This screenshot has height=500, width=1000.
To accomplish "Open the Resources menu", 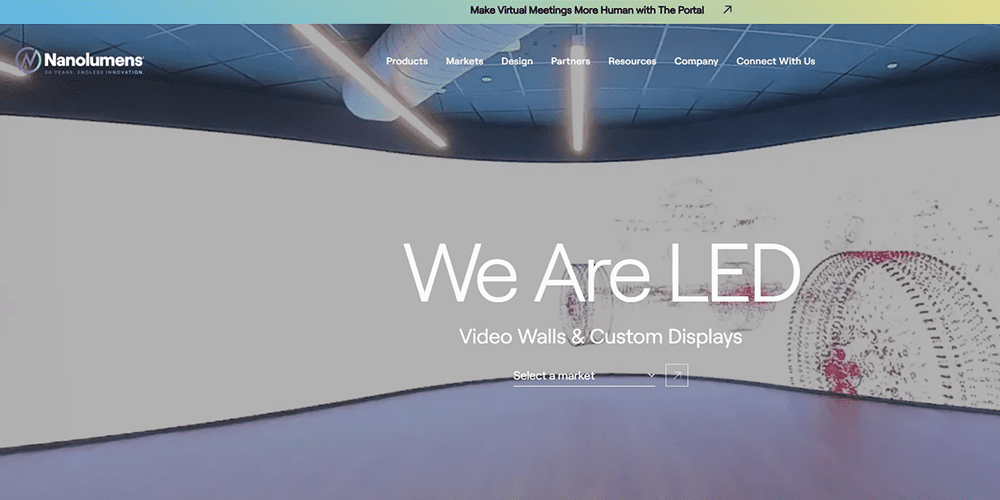I will [632, 61].
